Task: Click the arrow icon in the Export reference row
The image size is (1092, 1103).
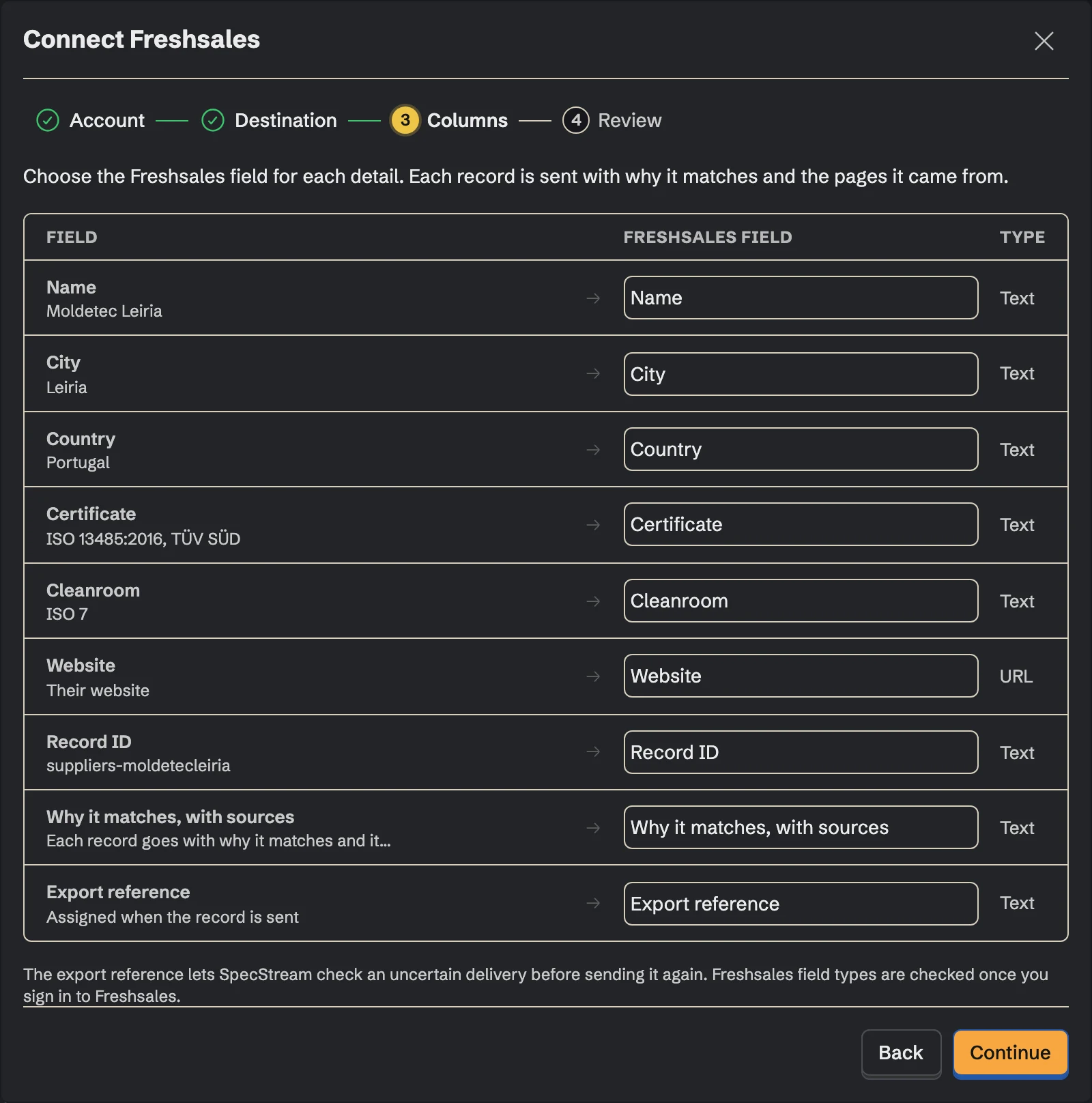Action: point(593,903)
